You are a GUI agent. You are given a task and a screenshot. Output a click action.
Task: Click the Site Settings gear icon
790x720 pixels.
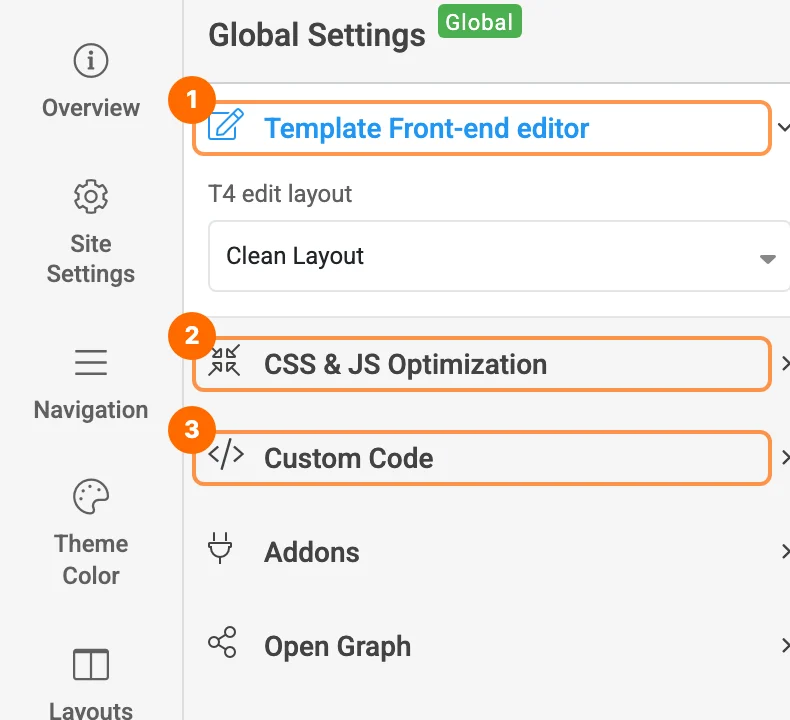pyautogui.click(x=91, y=197)
